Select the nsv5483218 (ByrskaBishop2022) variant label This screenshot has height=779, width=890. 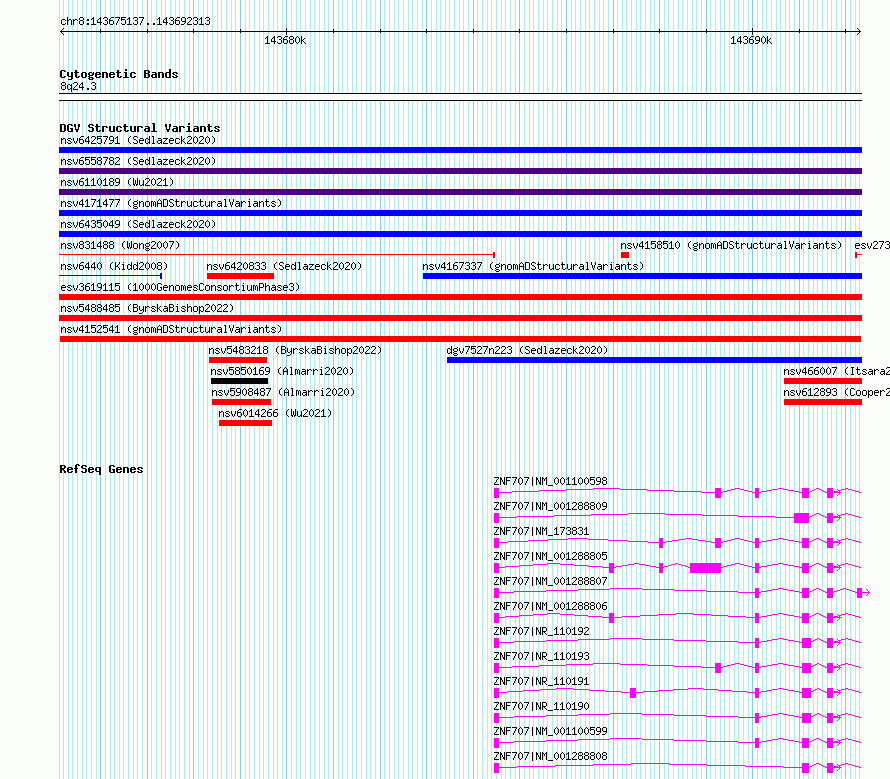295,350
